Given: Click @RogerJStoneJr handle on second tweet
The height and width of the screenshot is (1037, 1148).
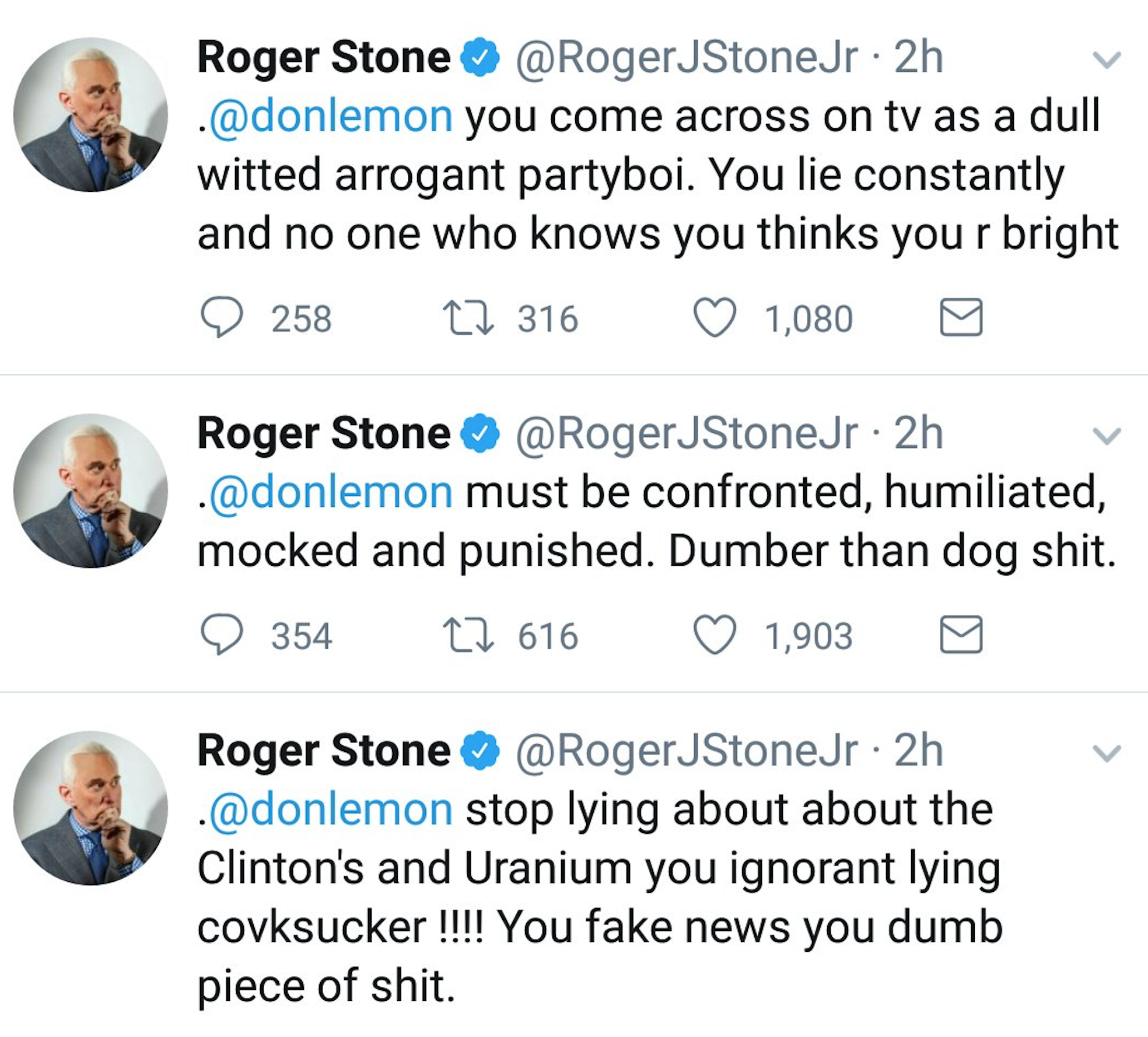Looking at the screenshot, I should 686,434.
